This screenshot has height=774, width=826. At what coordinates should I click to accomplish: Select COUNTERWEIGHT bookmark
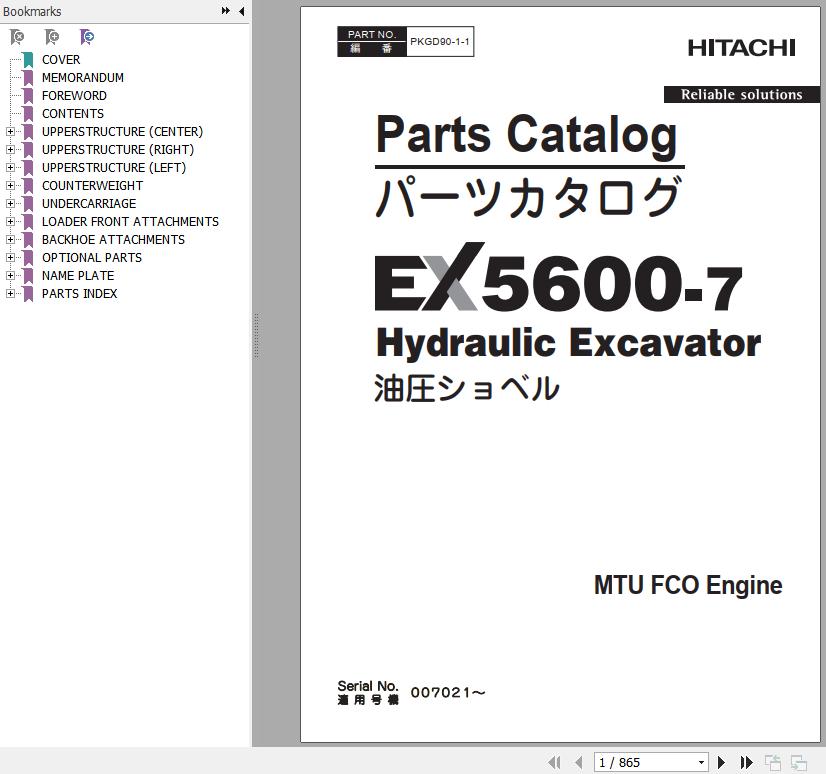(92, 185)
